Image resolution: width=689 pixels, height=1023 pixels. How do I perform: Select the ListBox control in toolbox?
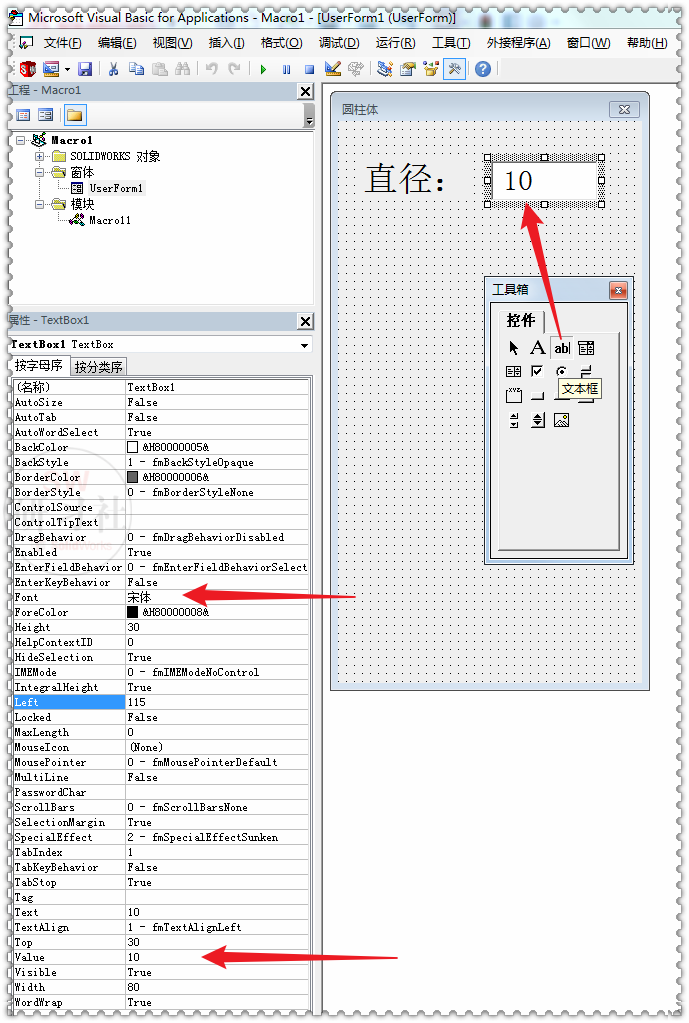click(x=513, y=372)
